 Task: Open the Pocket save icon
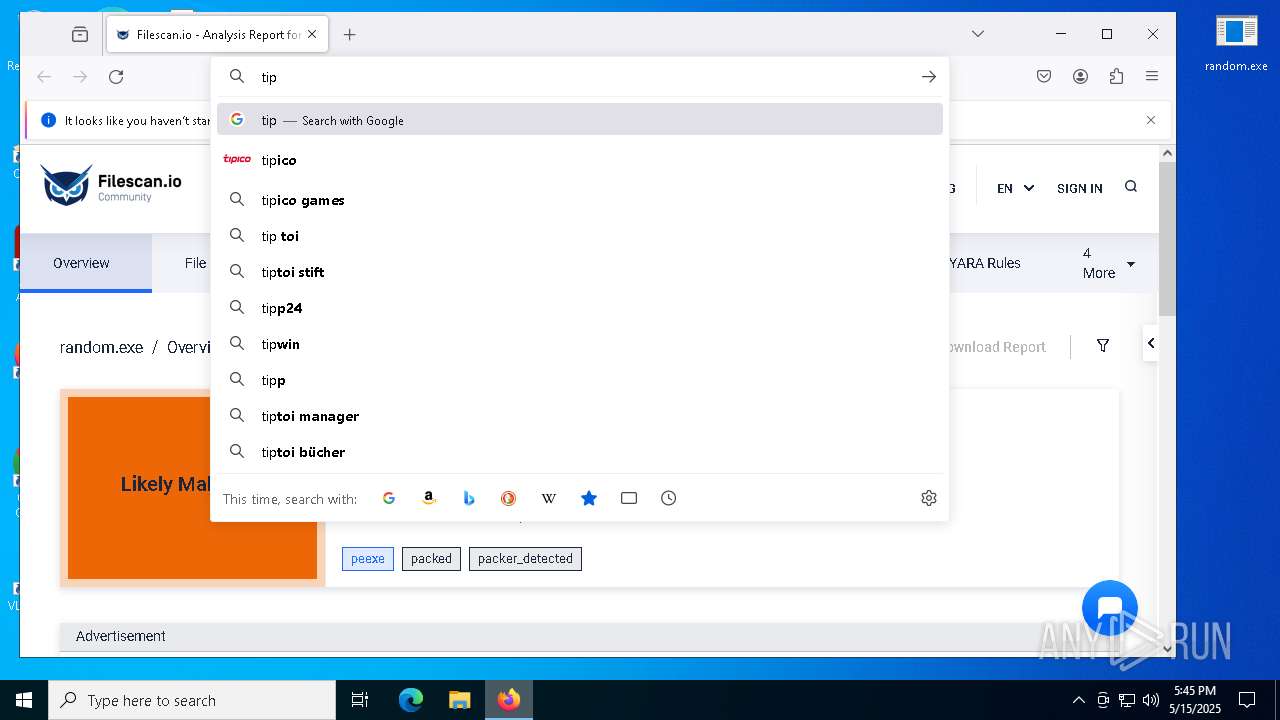coord(1044,77)
